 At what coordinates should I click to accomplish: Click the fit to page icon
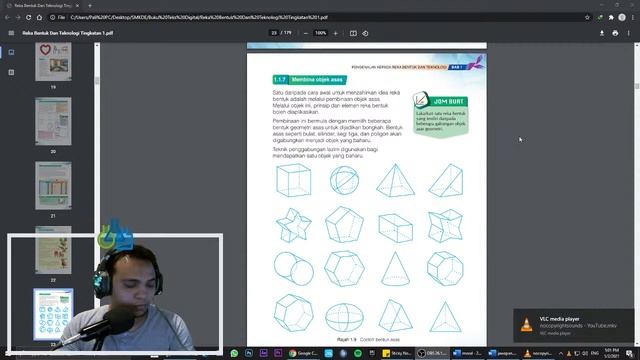(x=353, y=33)
